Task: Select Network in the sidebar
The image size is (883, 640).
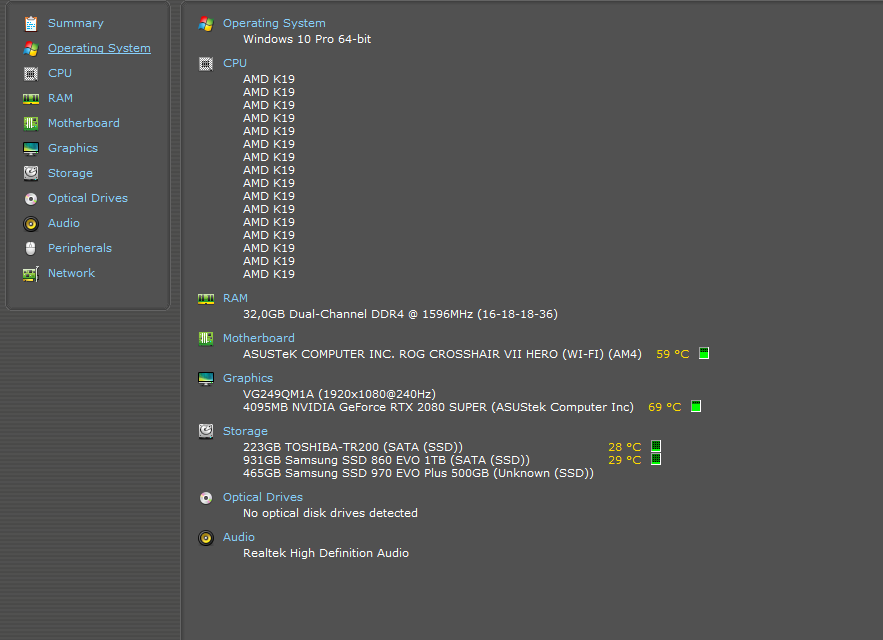Action: (x=72, y=273)
